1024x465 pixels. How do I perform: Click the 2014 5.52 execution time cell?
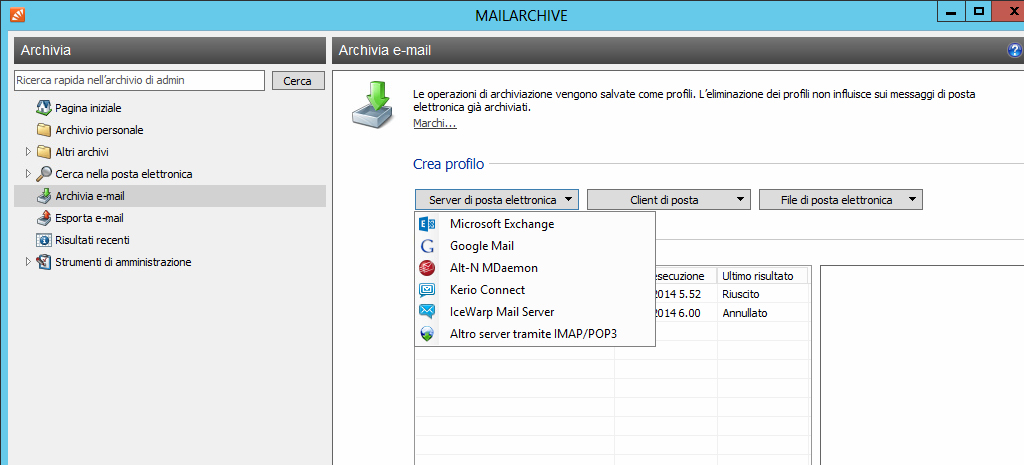685,294
